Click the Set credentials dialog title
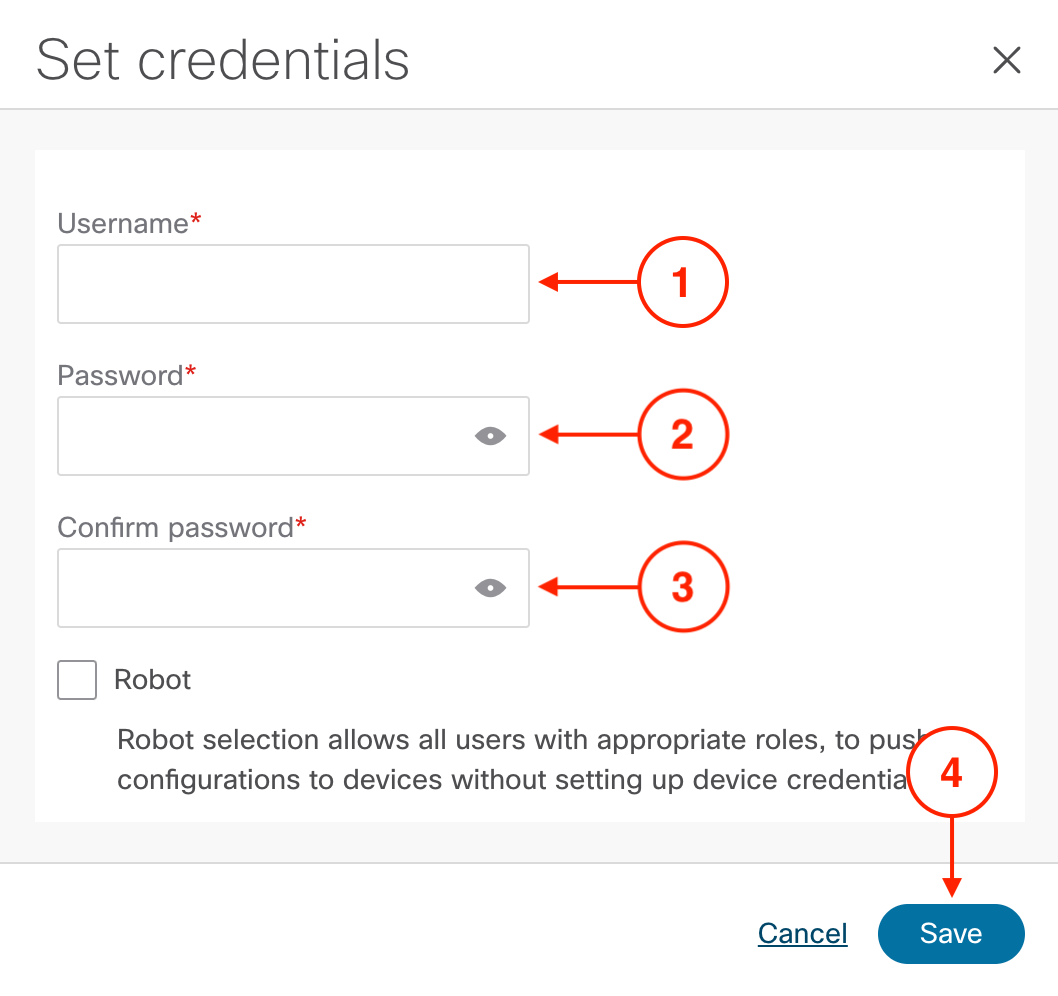Image resolution: width=1058 pixels, height=996 pixels. 223,60
